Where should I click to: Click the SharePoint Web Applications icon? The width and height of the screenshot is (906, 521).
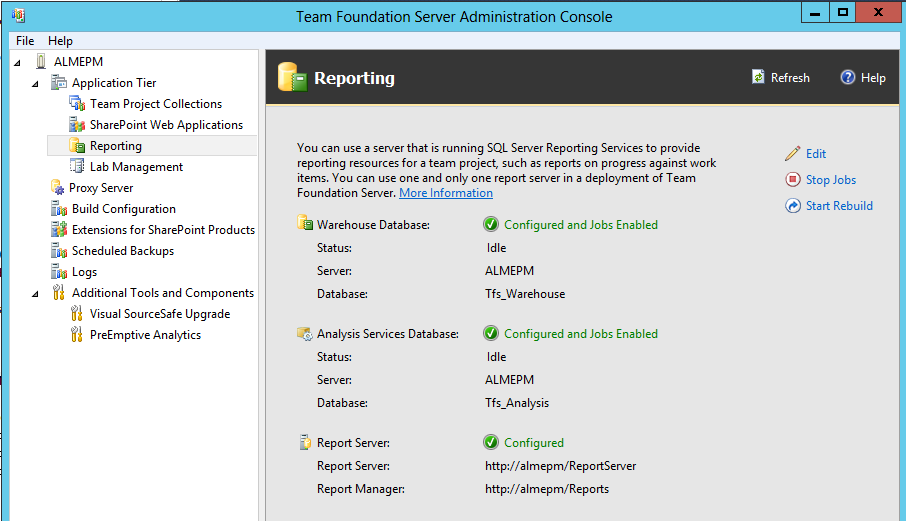point(77,125)
